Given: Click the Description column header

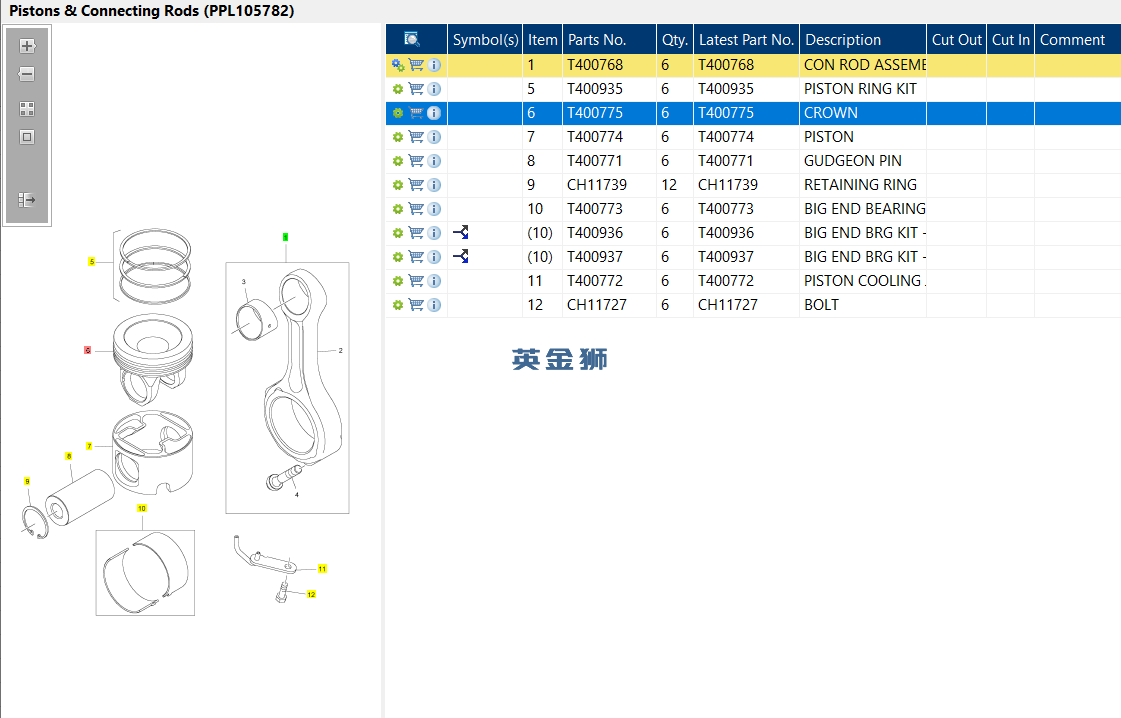Looking at the screenshot, I should [x=863, y=39].
